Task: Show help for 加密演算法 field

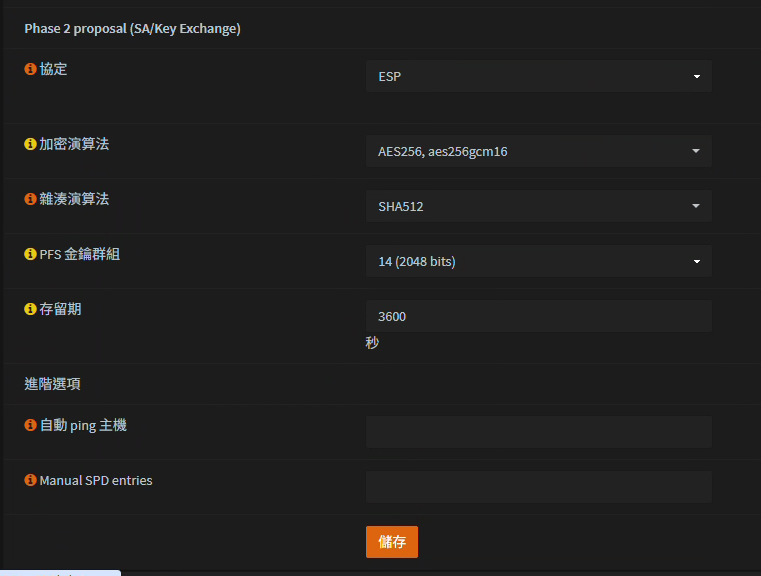Action: 30,144
